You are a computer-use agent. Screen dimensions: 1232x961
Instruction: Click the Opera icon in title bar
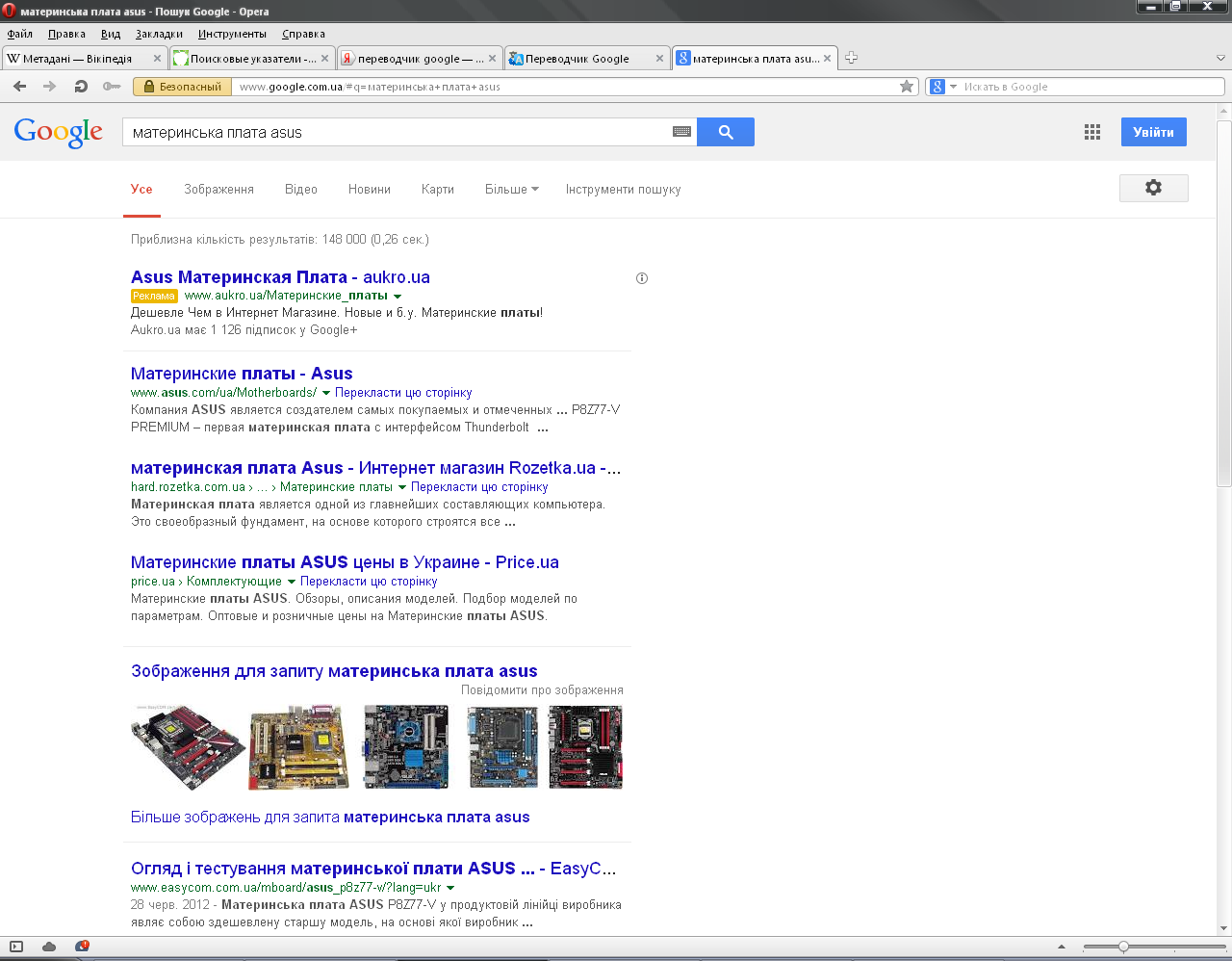[10, 12]
